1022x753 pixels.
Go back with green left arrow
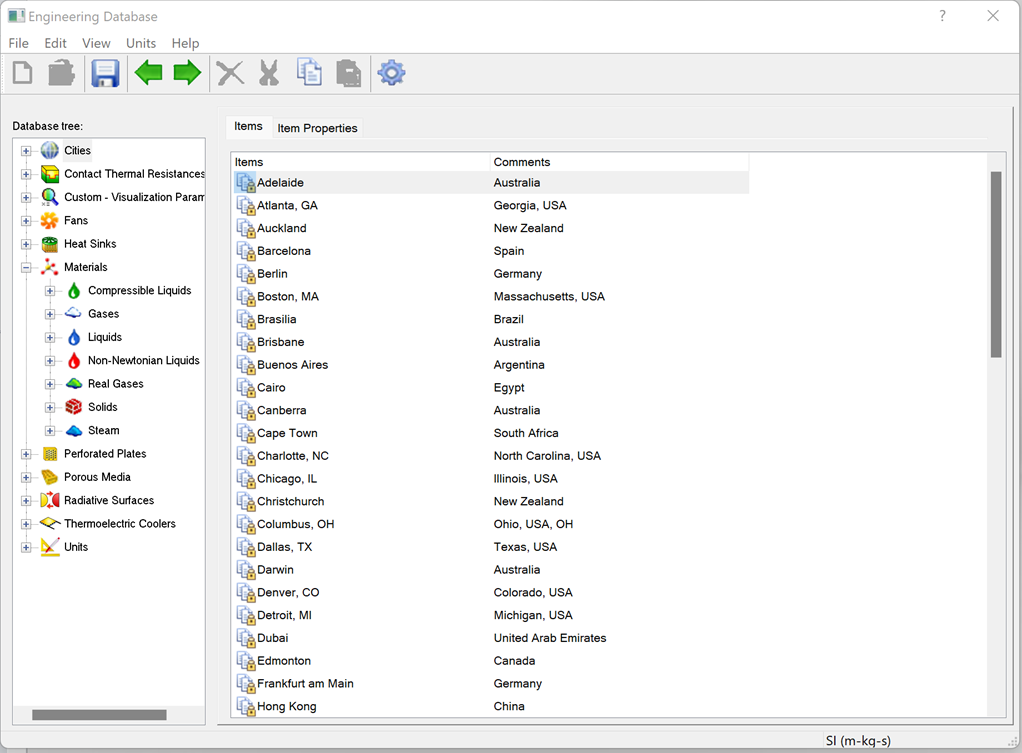point(149,72)
